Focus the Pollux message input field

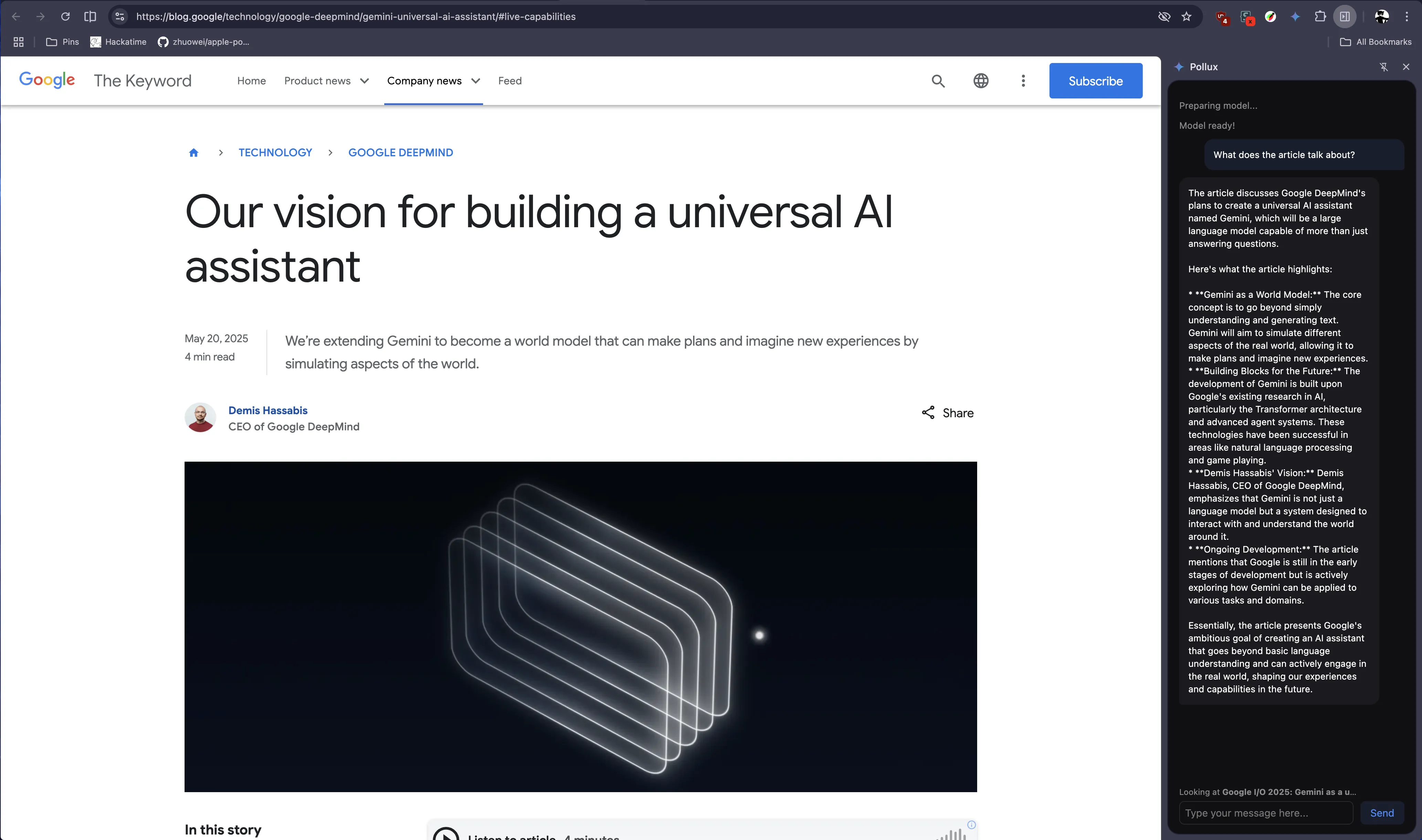coord(1266,813)
